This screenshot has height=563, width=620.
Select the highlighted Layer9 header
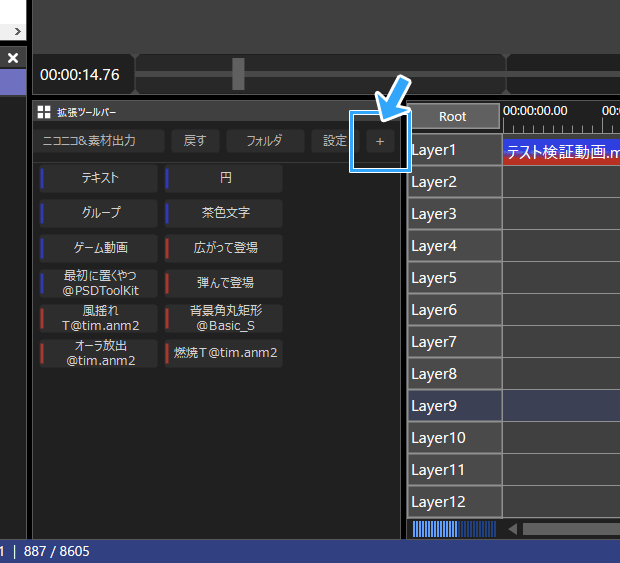pos(455,406)
